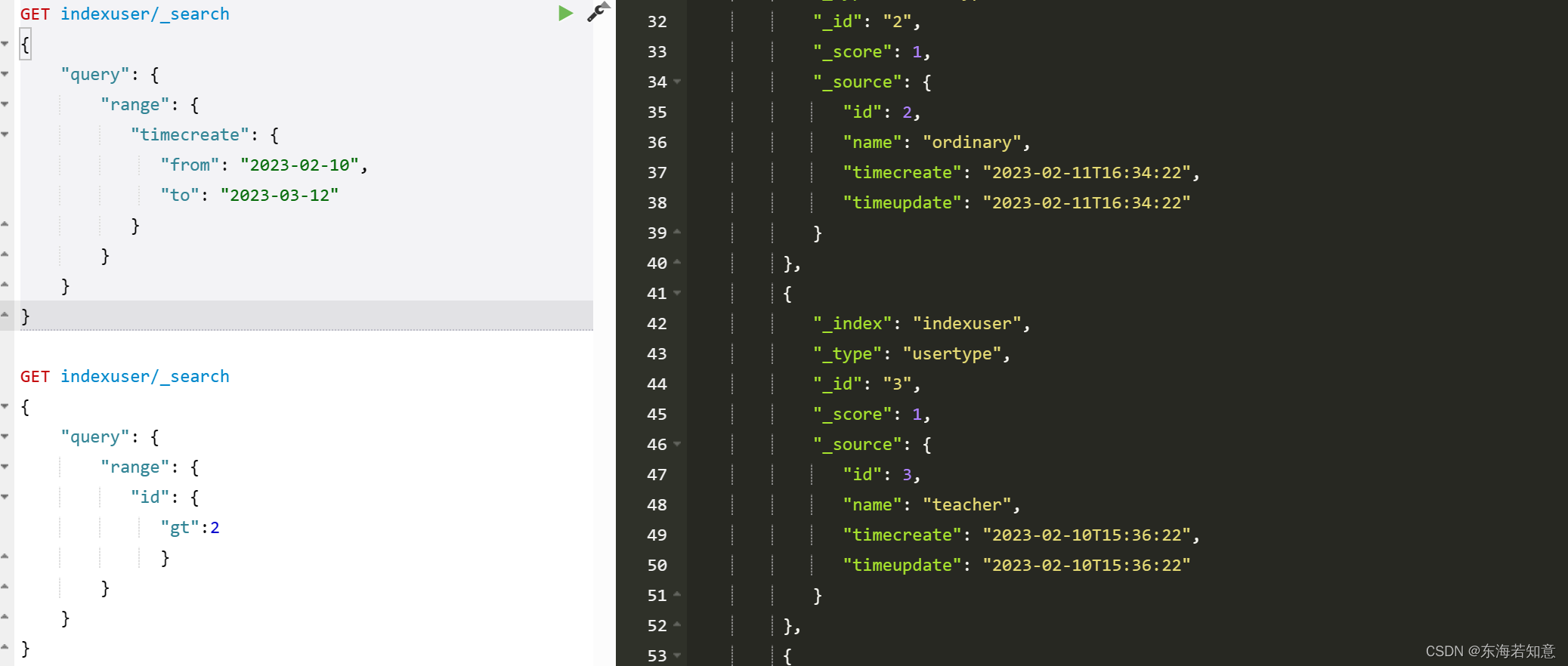Click the "_index": "indexuser" response line
This screenshot has height=666, width=1568.
[921, 323]
